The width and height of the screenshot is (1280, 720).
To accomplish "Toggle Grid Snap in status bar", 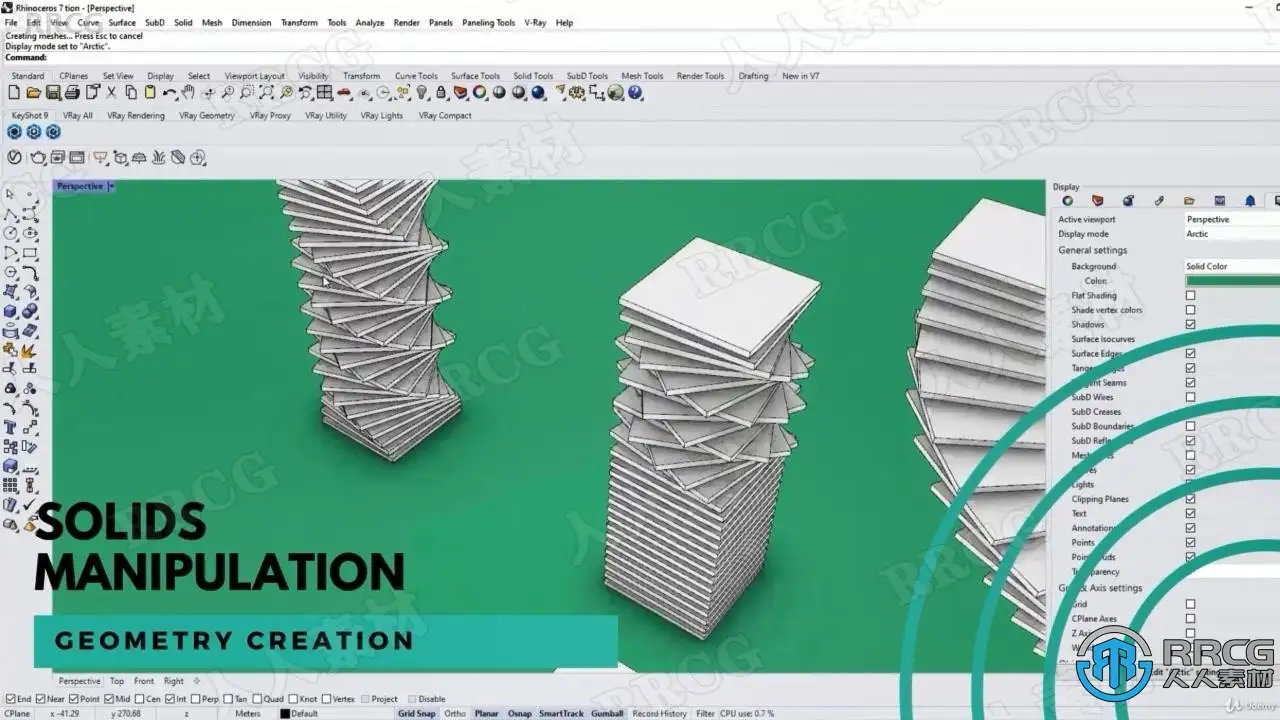I will tap(417, 714).
